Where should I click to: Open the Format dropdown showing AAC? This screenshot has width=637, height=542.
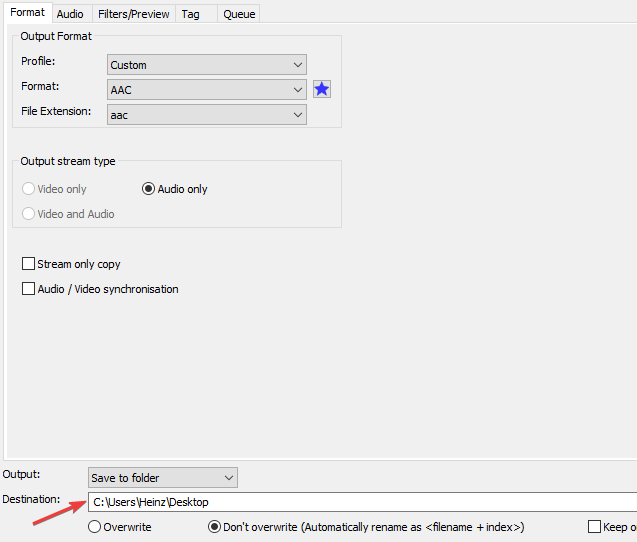206,90
